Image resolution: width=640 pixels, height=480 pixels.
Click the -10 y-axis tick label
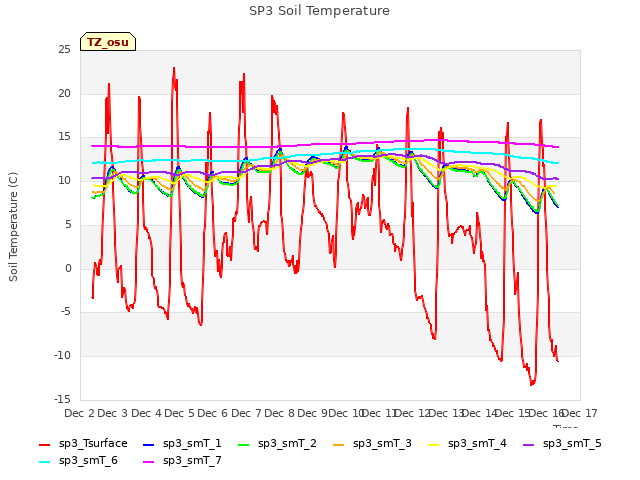click(x=62, y=356)
